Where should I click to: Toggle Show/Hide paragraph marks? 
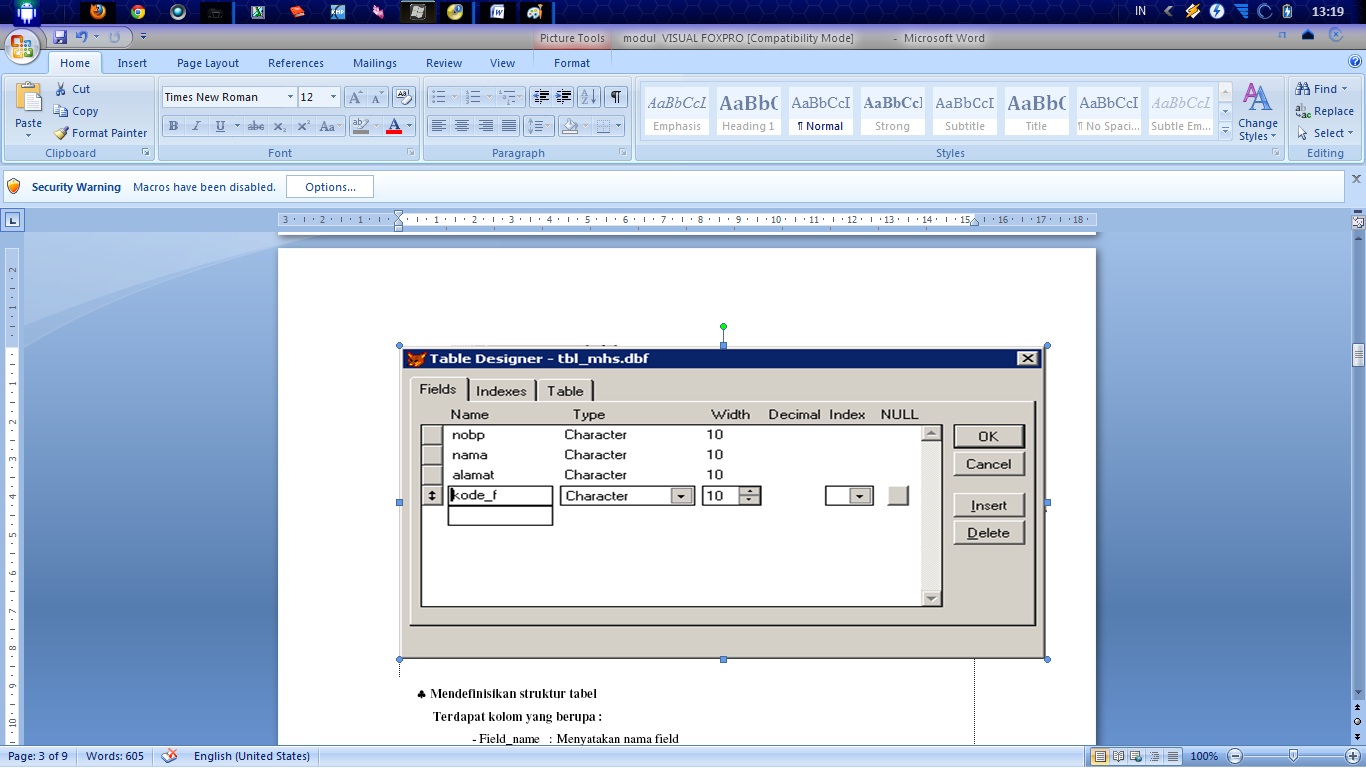coord(616,97)
